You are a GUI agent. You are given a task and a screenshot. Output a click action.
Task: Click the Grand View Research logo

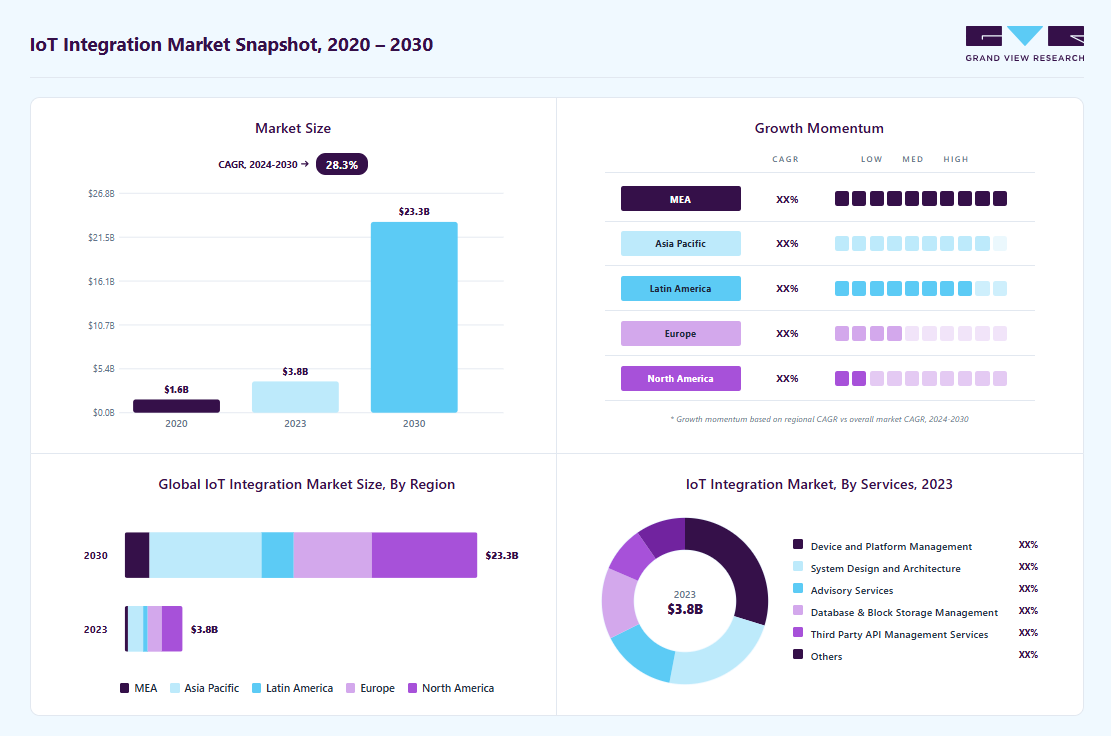[1025, 44]
